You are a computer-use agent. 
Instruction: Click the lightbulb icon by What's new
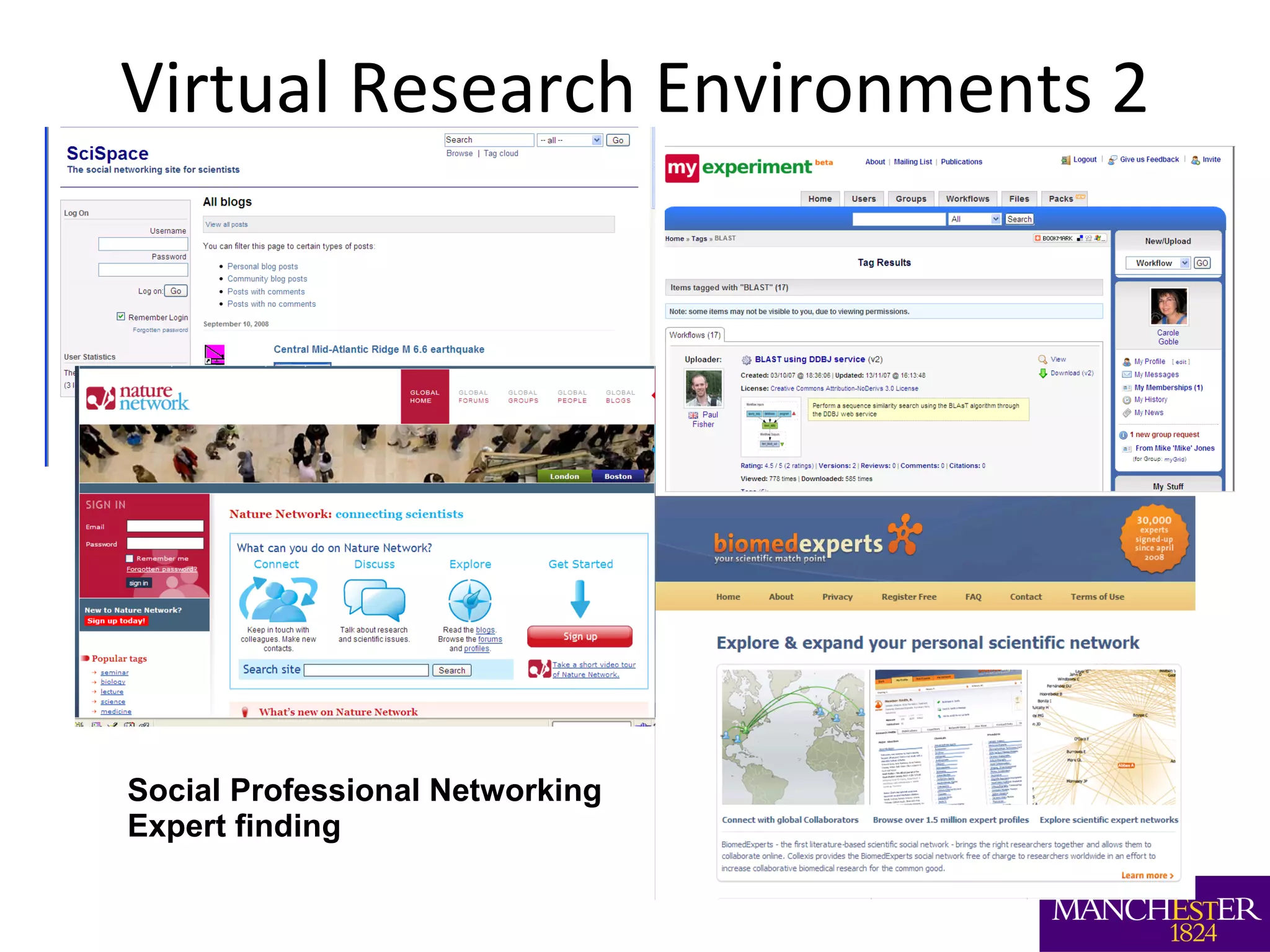tap(245, 712)
